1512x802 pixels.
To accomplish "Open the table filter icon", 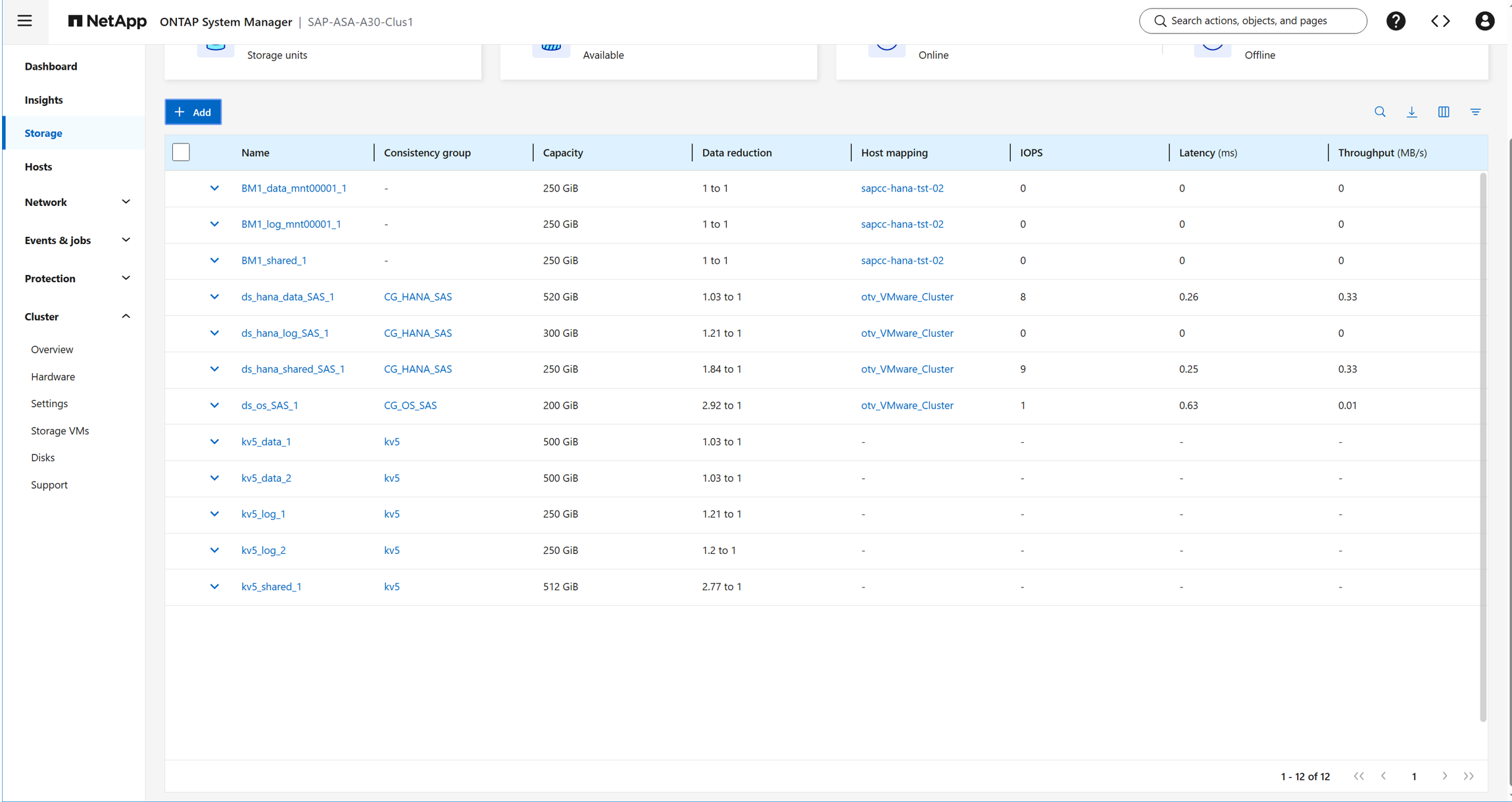I will pyautogui.click(x=1476, y=112).
